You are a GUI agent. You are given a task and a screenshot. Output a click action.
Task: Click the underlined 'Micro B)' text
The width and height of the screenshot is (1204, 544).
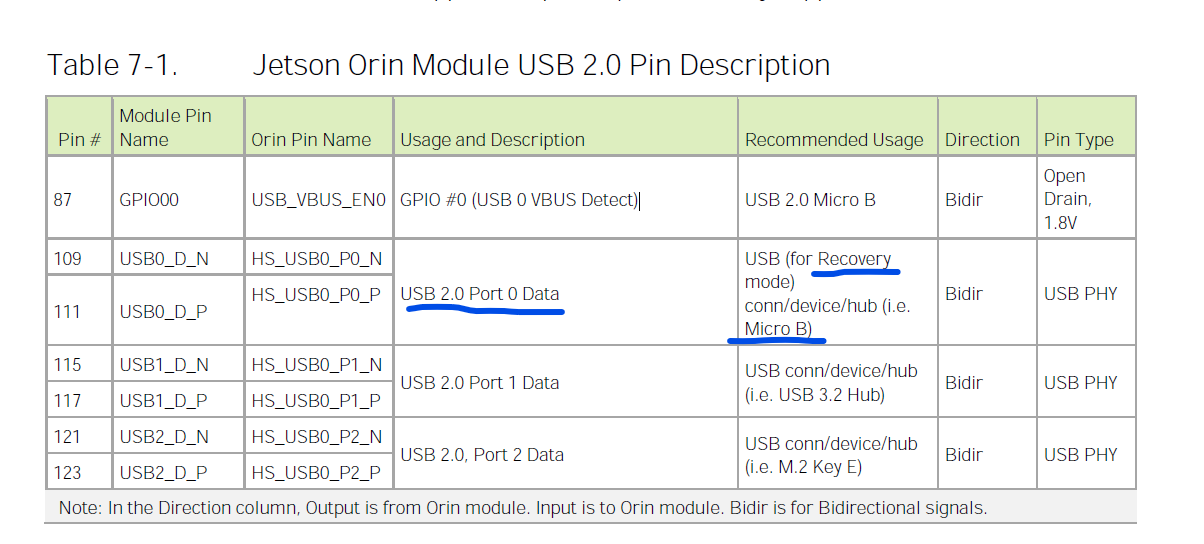tap(778, 329)
